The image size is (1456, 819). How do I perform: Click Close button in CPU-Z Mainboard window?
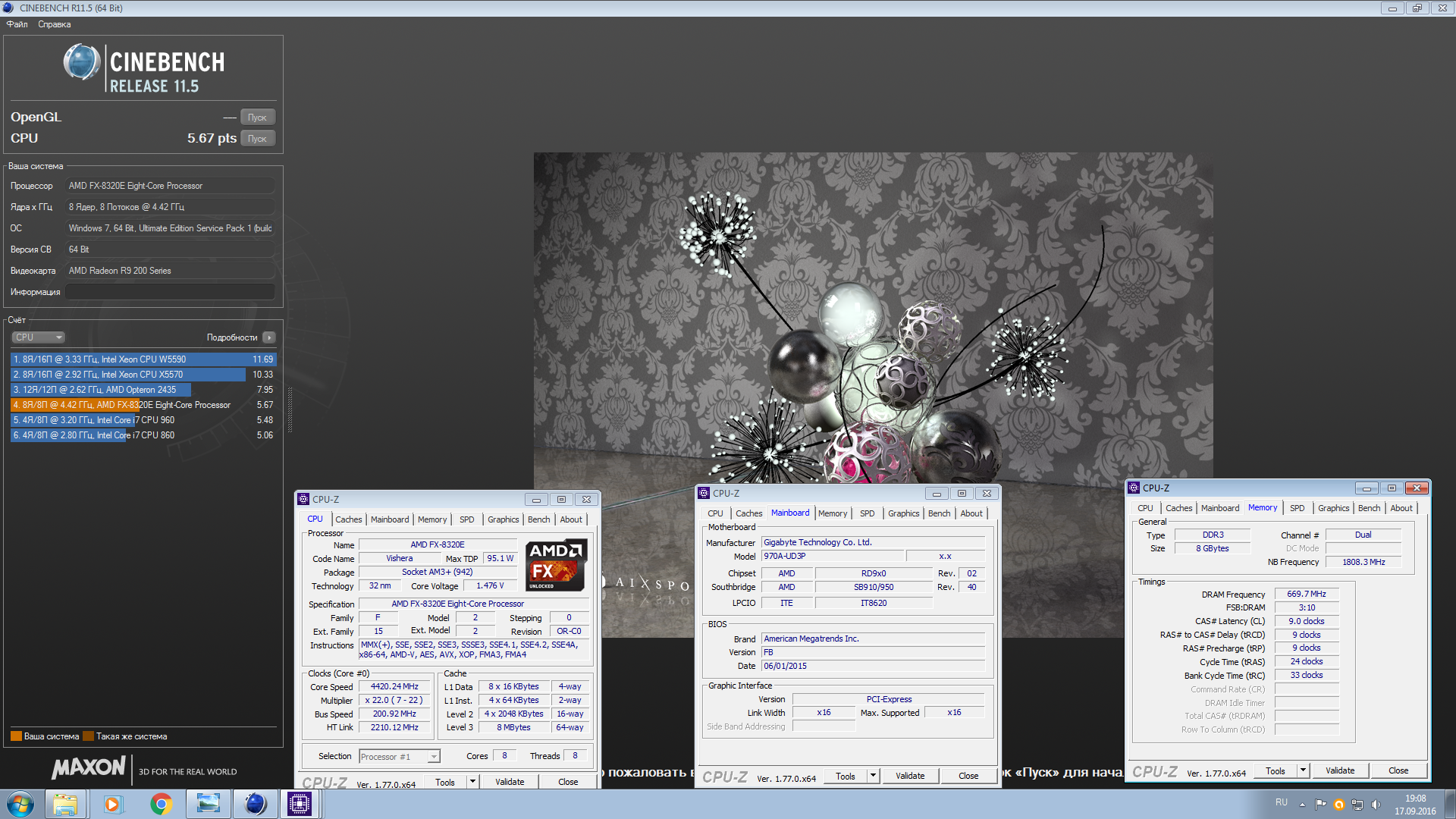pyautogui.click(x=968, y=776)
